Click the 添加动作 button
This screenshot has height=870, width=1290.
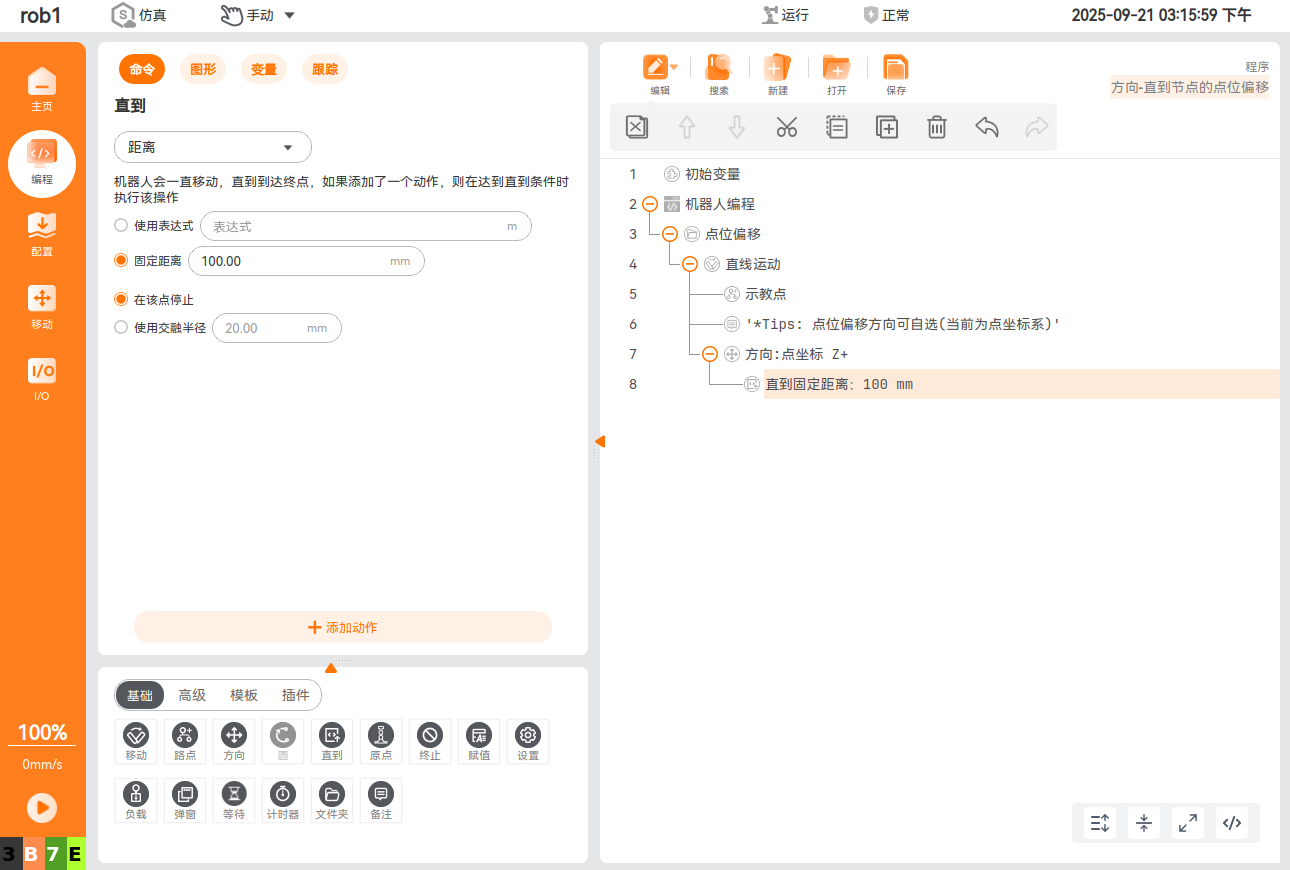[343, 627]
